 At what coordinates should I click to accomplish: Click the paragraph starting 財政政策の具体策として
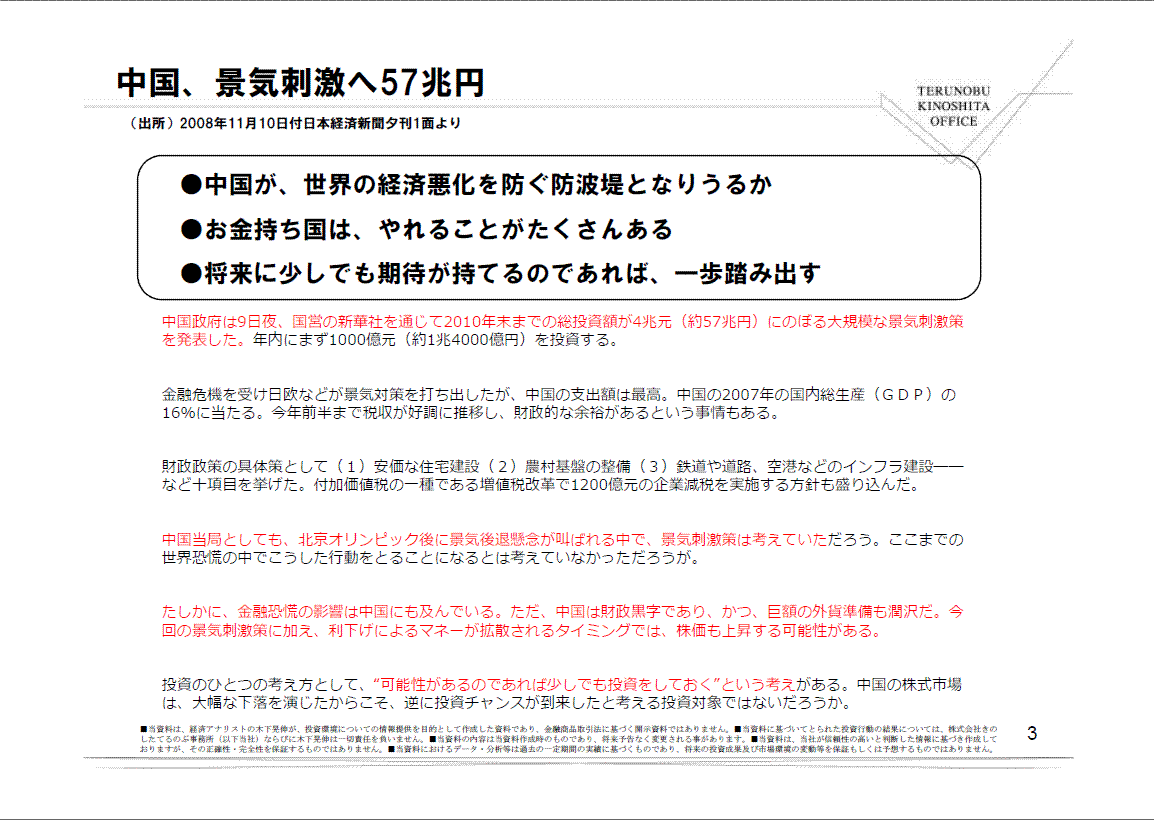click(x=560, y=476)
